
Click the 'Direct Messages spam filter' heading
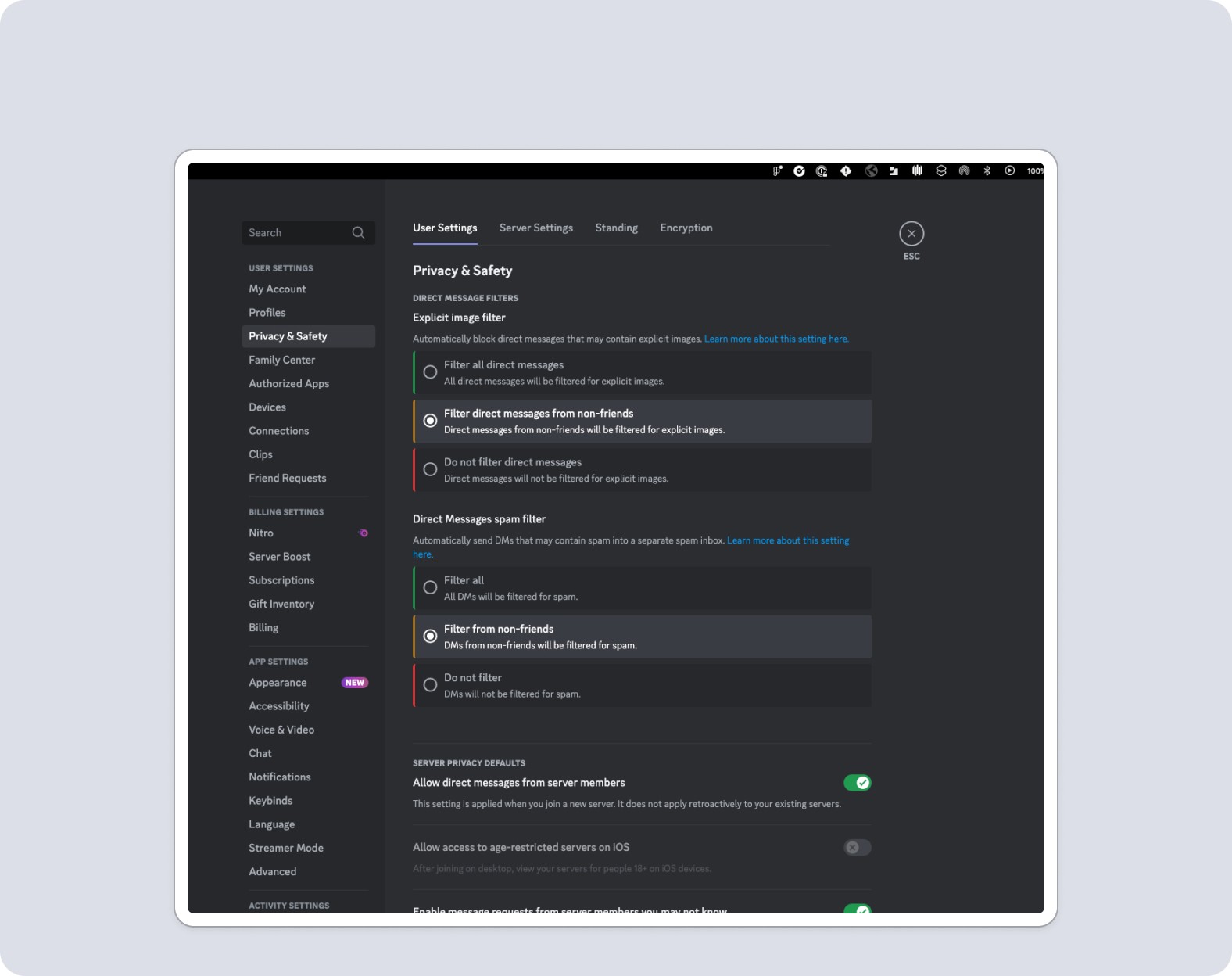[x=479, y=519]
